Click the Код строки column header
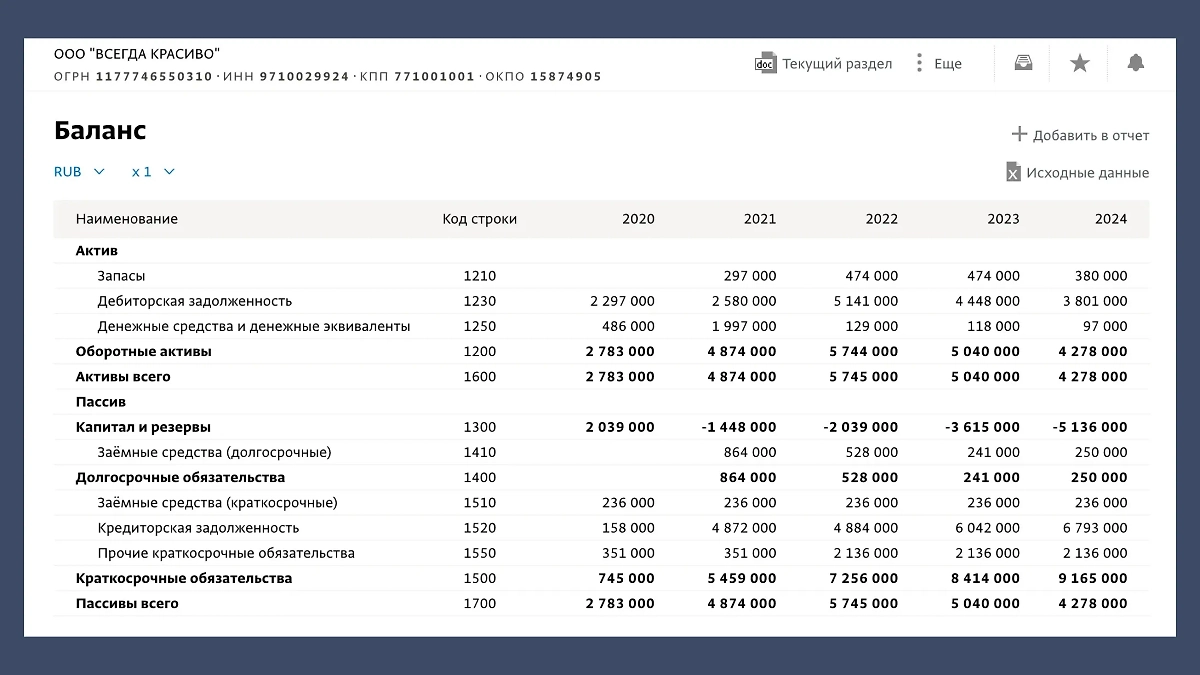Image resolution: width=1200 pixels, height=675 pixels. point(479,219)
